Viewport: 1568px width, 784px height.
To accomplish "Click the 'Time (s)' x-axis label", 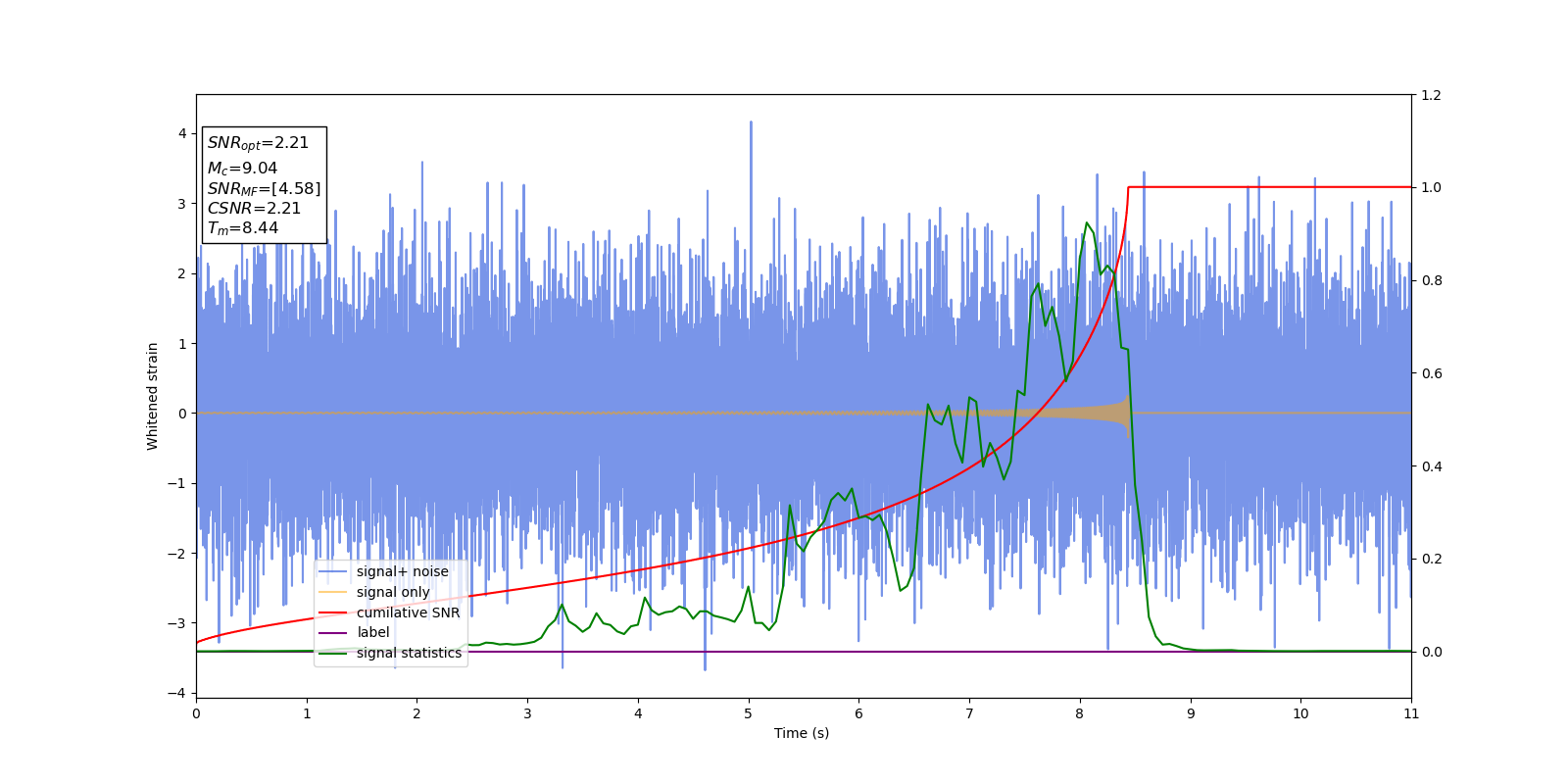I will tap(802, 733).
